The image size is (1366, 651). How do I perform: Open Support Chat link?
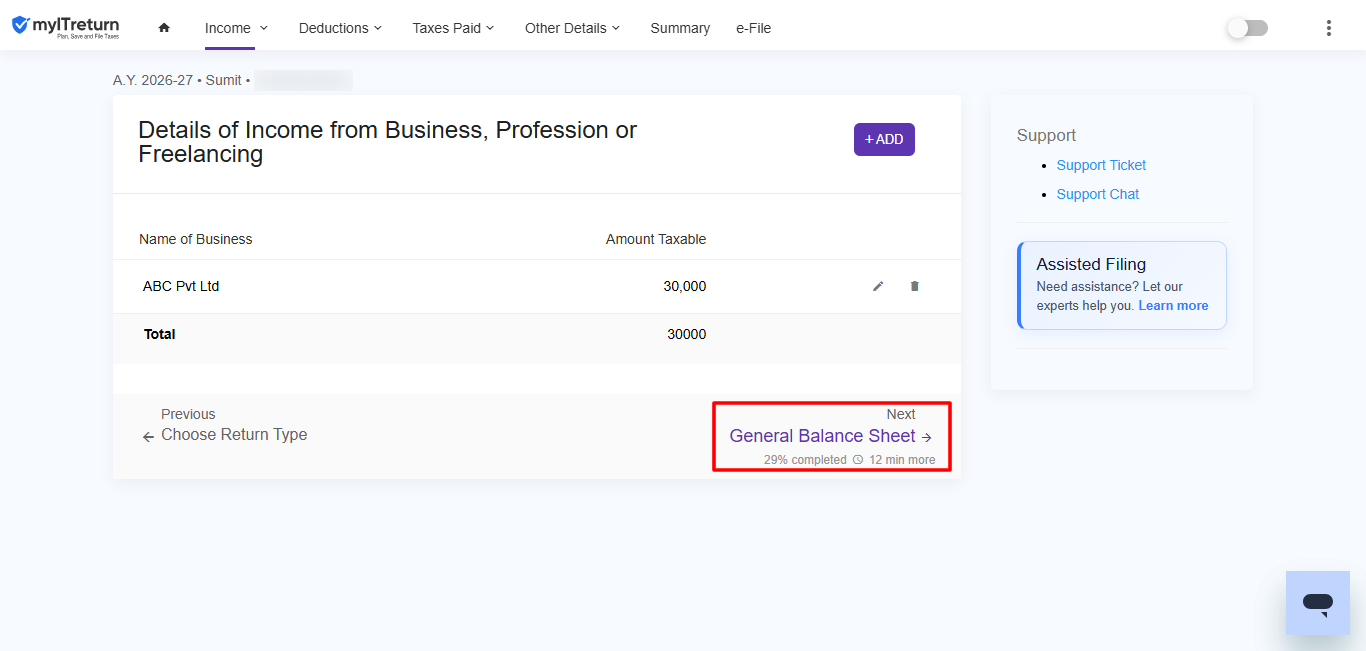pos(1097,194)
